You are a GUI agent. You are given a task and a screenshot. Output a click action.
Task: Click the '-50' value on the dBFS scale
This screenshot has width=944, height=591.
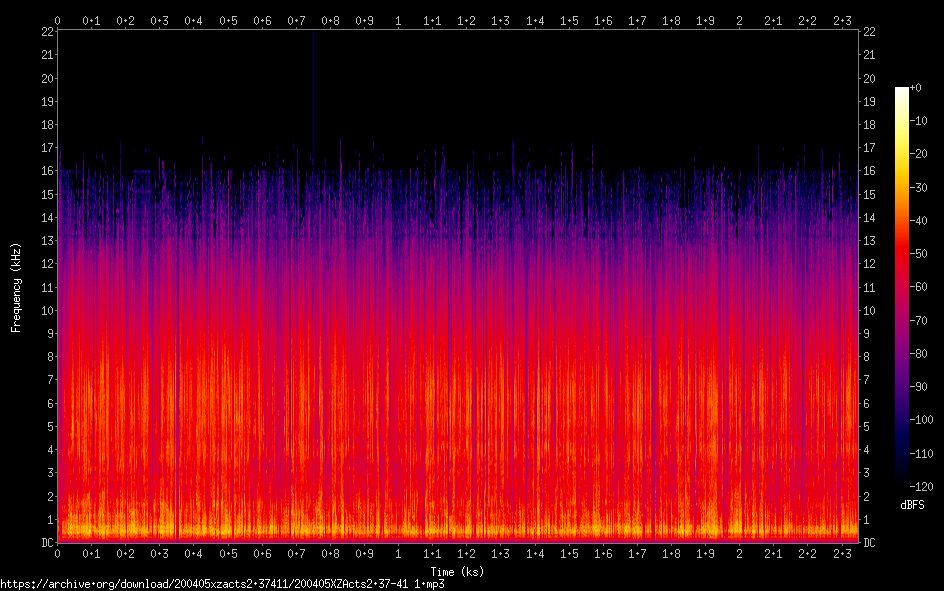tap(919, 254)
